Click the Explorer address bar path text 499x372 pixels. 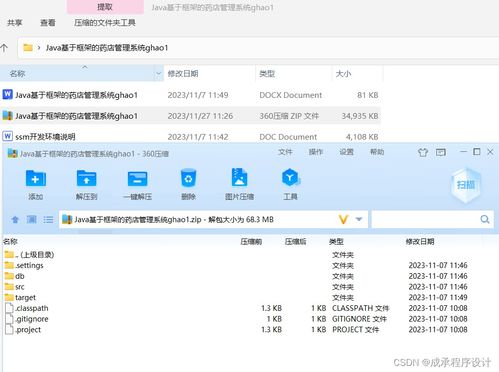point(107,48)
